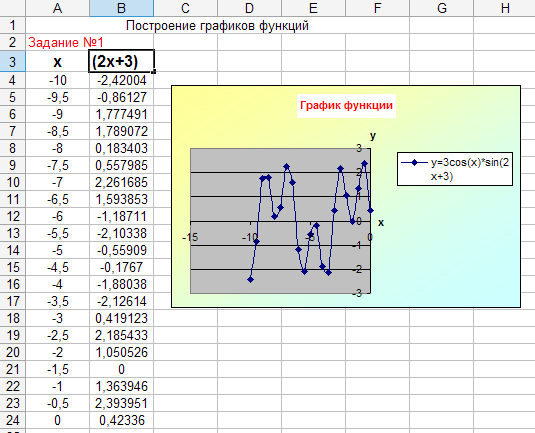Select column header H

pos(505,8)
